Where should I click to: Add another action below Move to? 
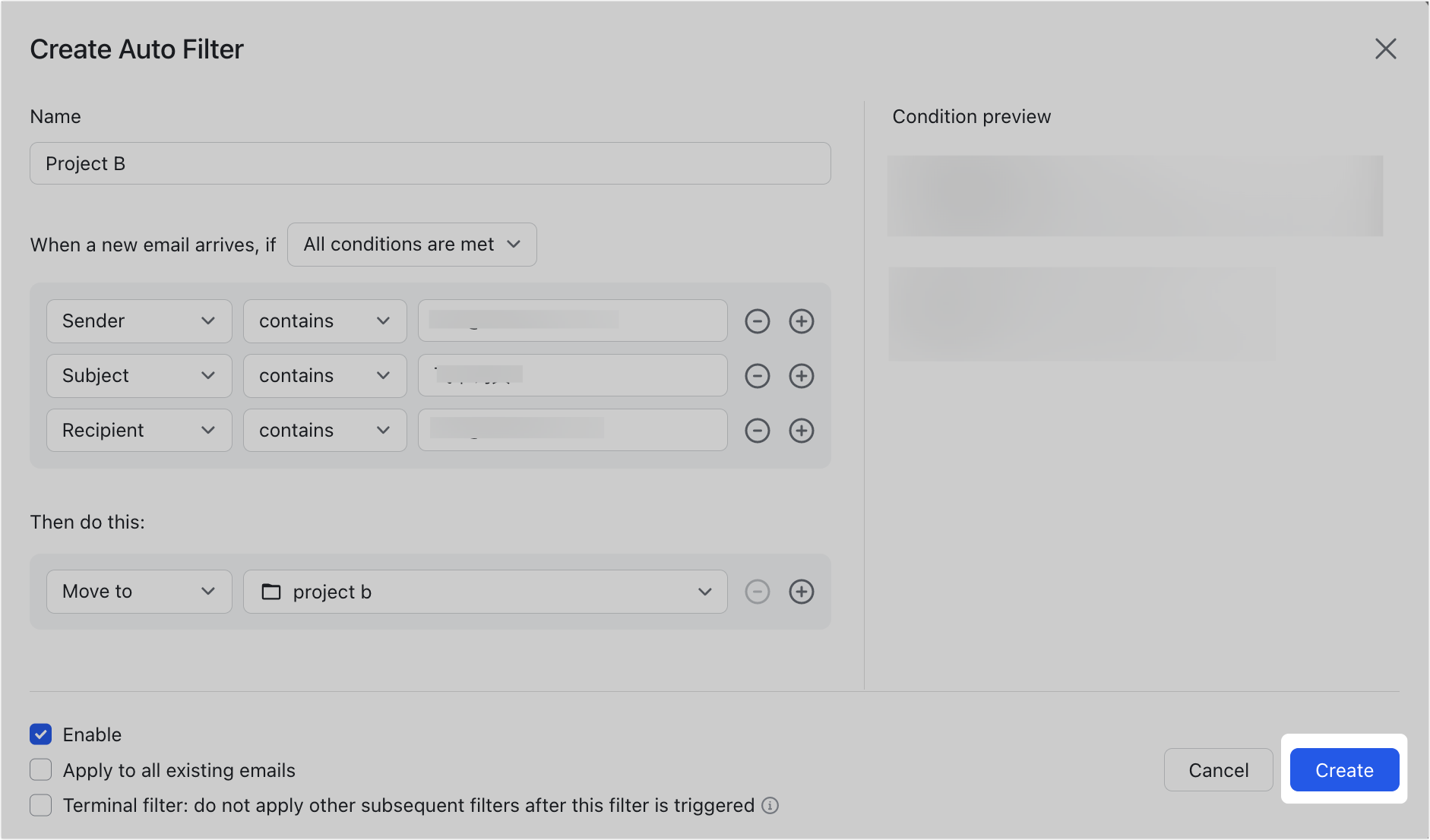pyautogui.click(x=801, y=592)
